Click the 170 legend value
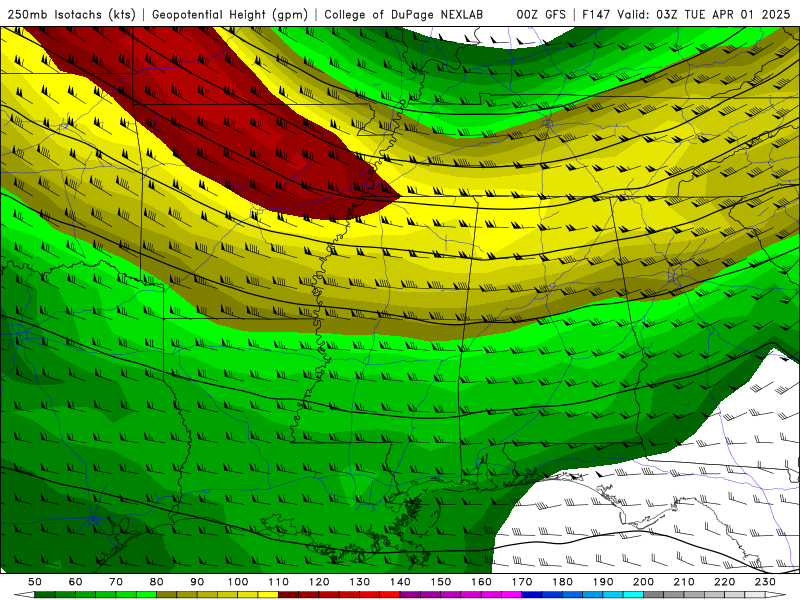 pos(521,582)
